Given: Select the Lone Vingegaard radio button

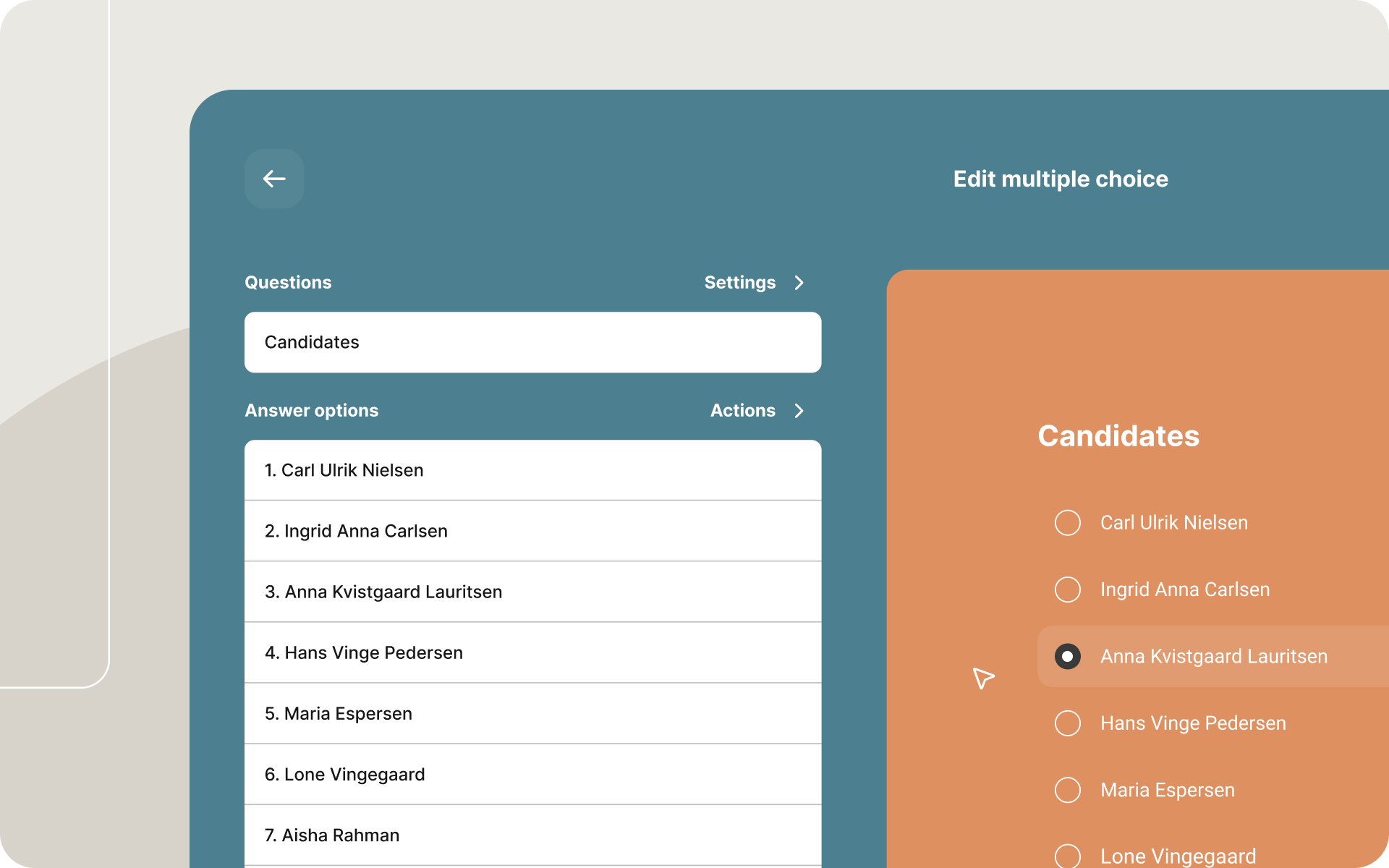Looking at the screenshot, I should pos(1067,856).
